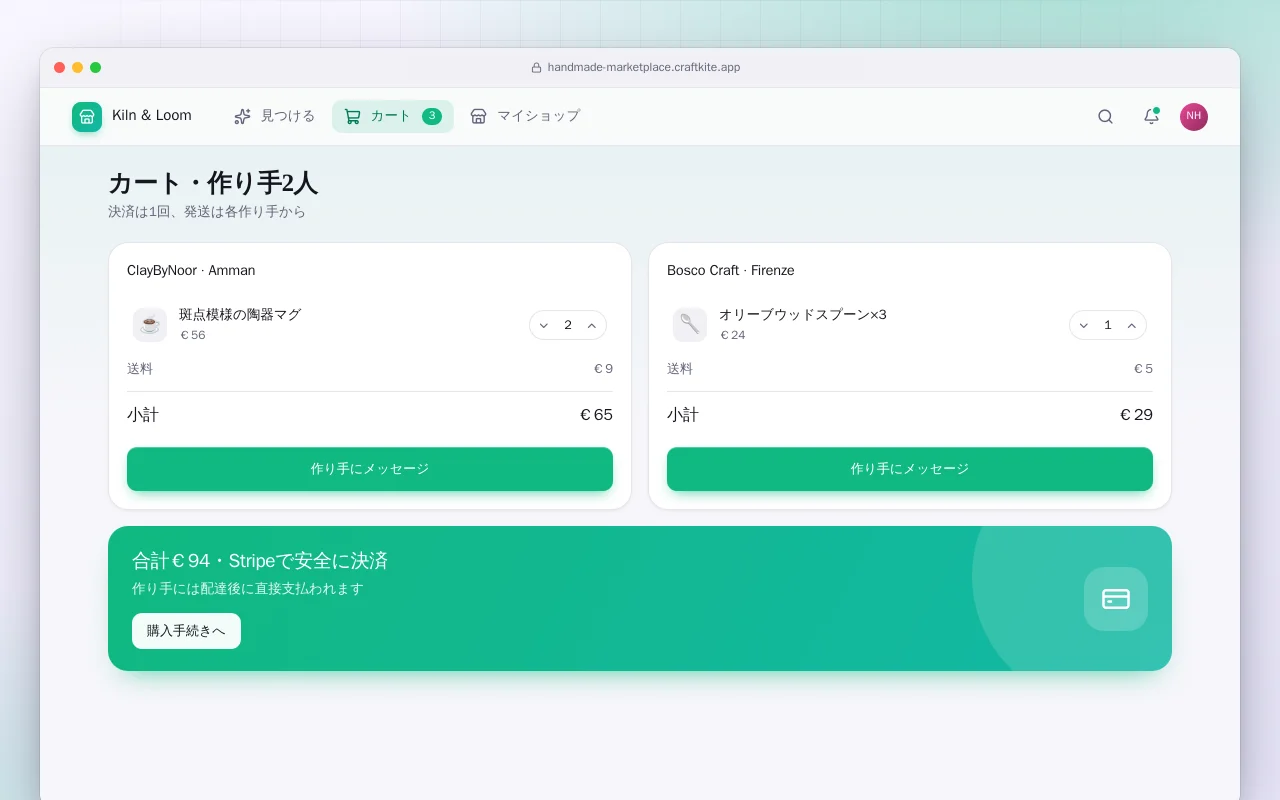Screen dimensions: 1280x800
Task: Increase ceramic mug quantity with up chevron
Action: [x=592, y=325]
